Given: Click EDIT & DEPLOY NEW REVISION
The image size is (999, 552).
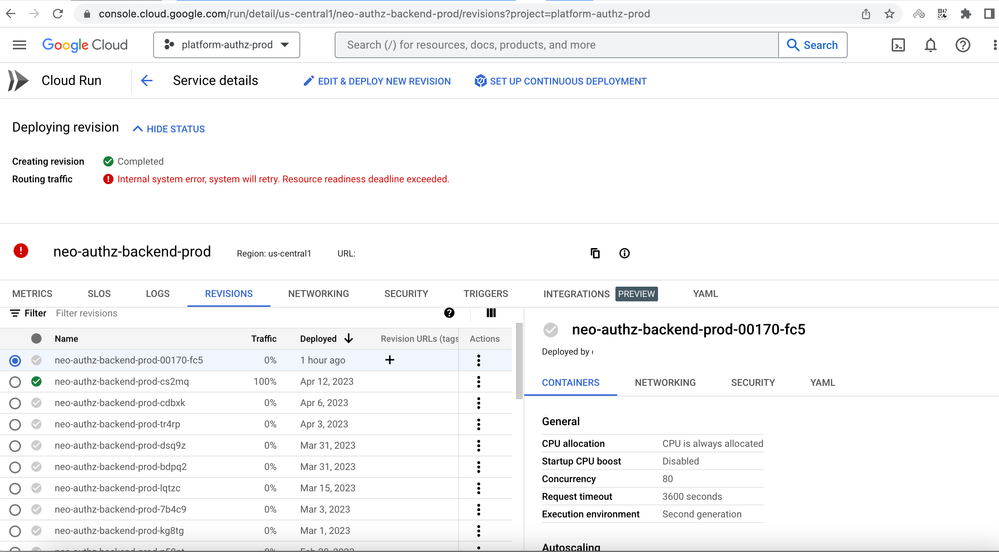Looking at the screenshot, I should click(x=377, y=81).
